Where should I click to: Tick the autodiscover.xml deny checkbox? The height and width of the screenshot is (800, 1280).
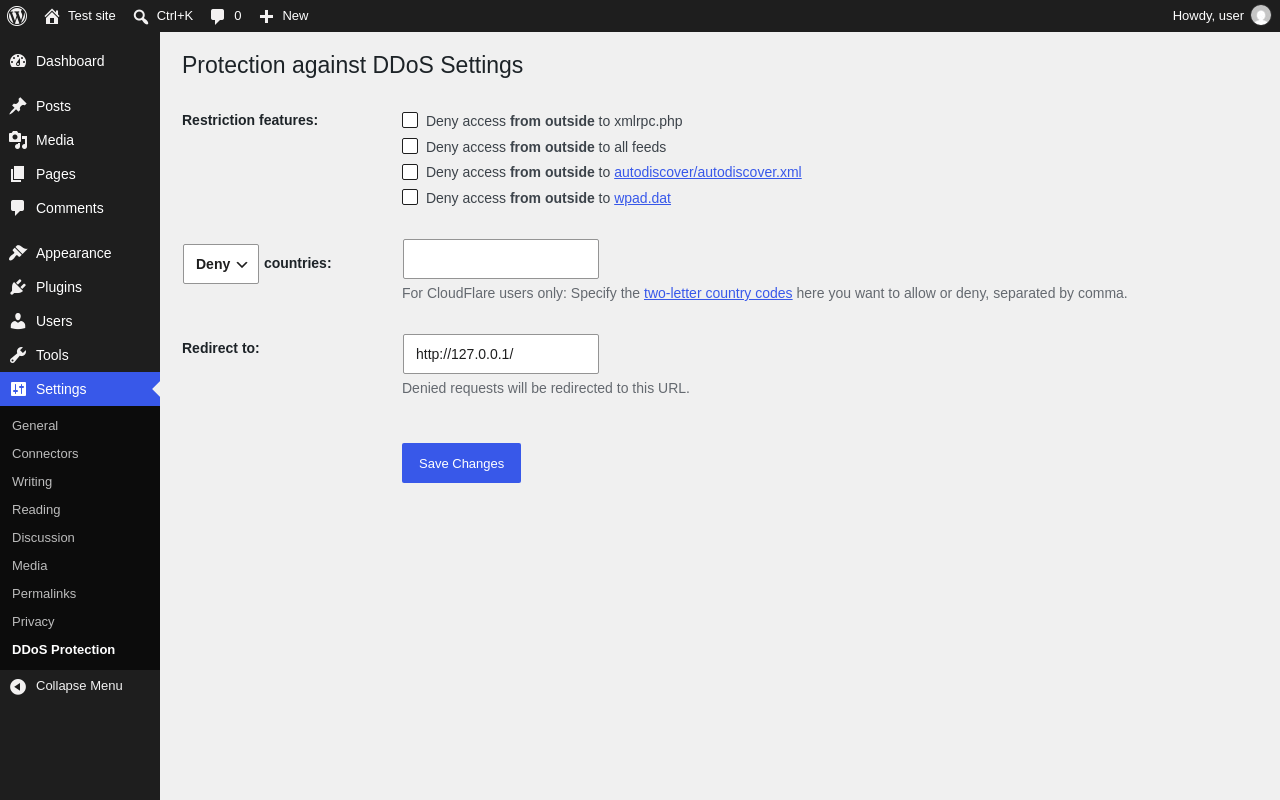pyautogui.click(x=410, y=172)
